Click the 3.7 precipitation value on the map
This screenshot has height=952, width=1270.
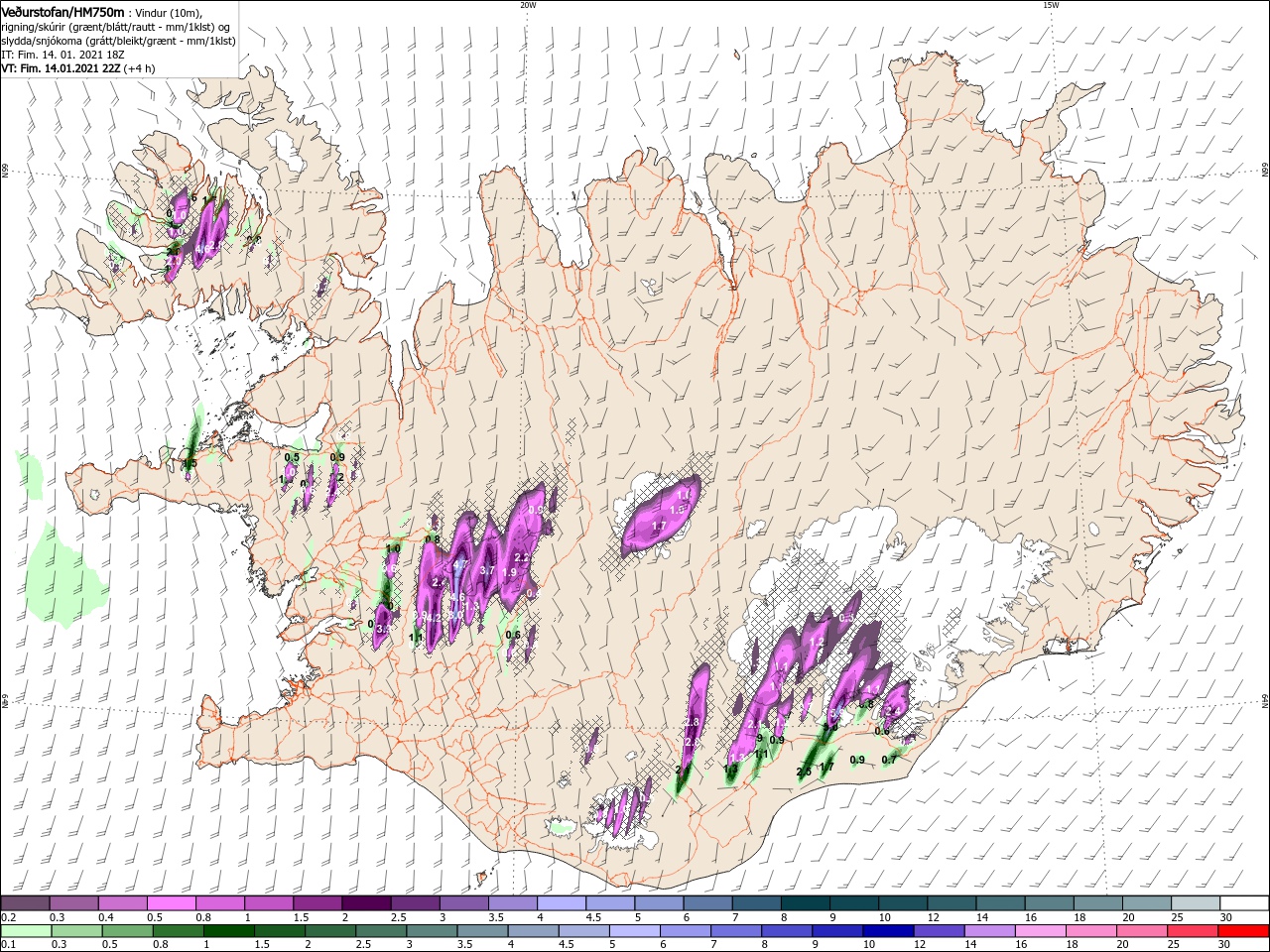pos(487,571)
